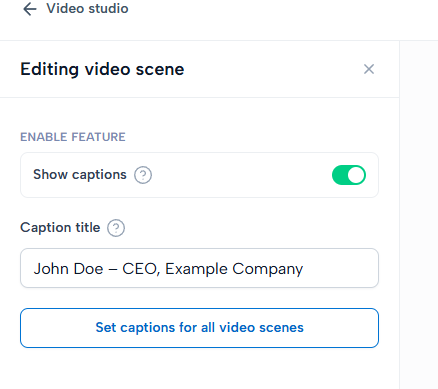The width and height of the screenshot is (438, 389).
Task: Return to Video studio via left arrow
Action: (x=29, y=9)
